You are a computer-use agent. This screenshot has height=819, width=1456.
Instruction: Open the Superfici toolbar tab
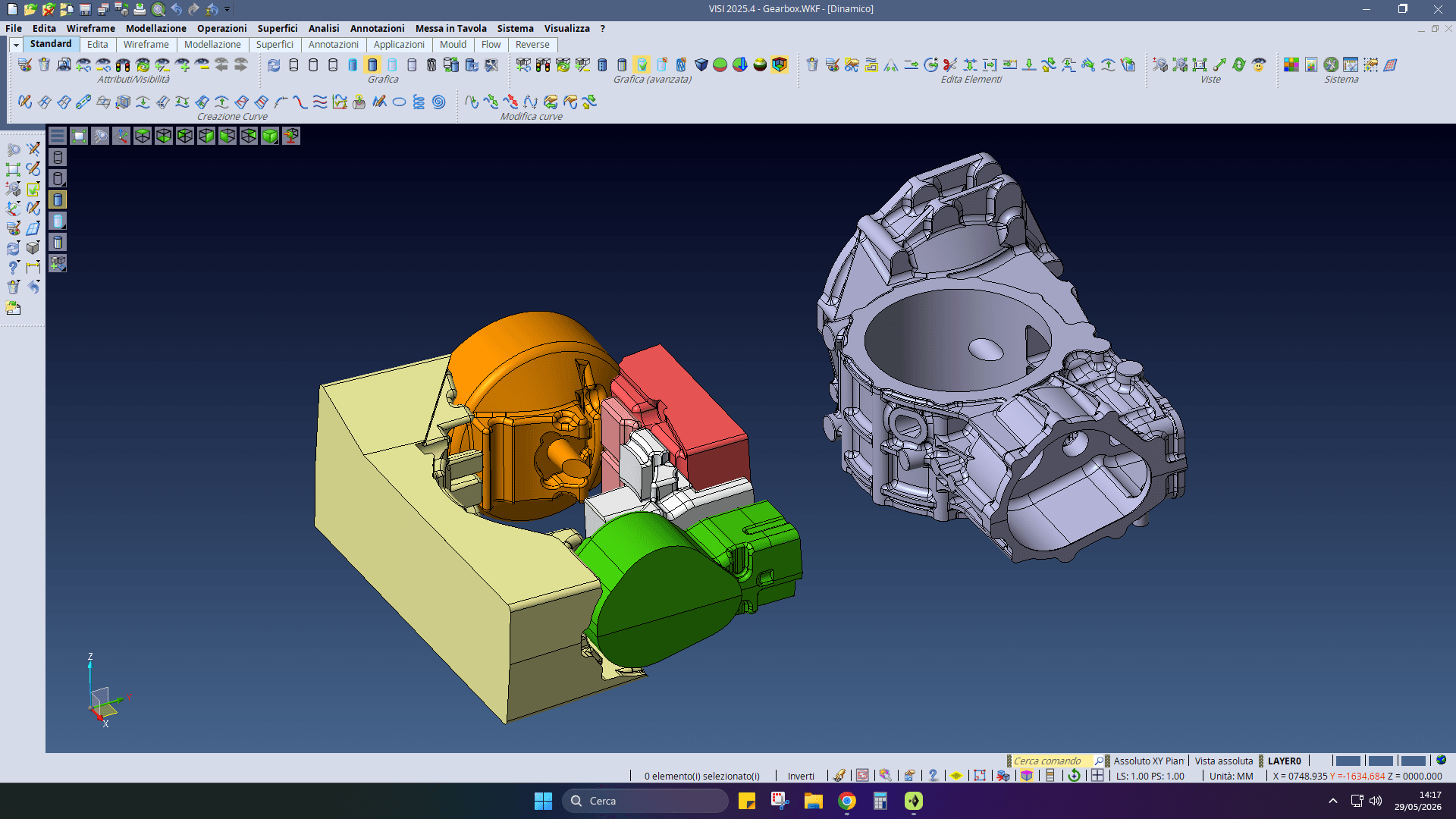click(275, 45)
